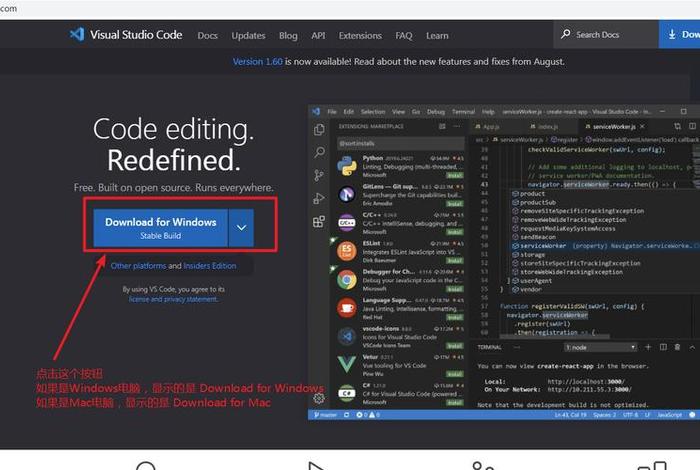
Task: Click the ESLint extension logo
Action: [347, 251]
